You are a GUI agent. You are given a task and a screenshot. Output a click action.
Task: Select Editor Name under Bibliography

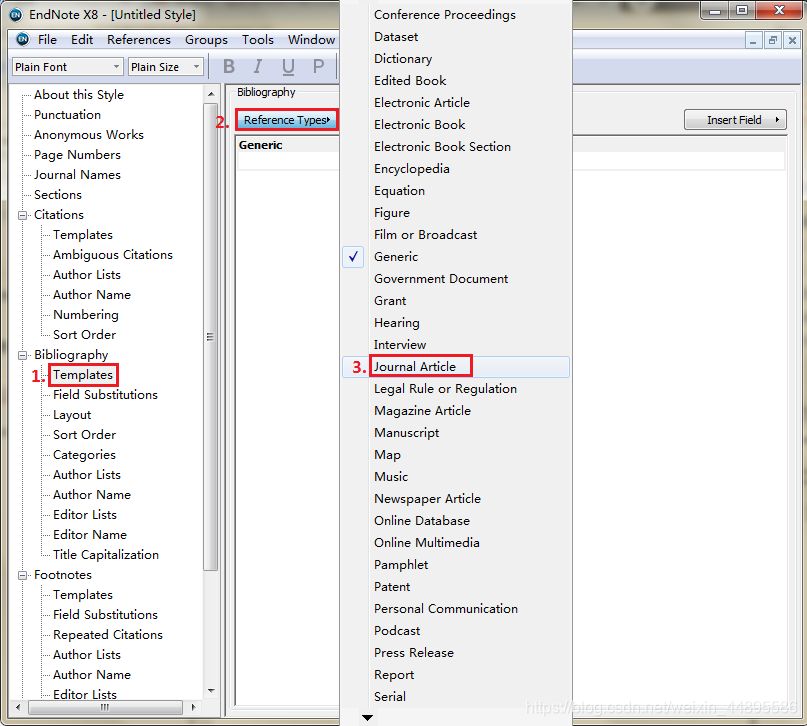point(90,535)
